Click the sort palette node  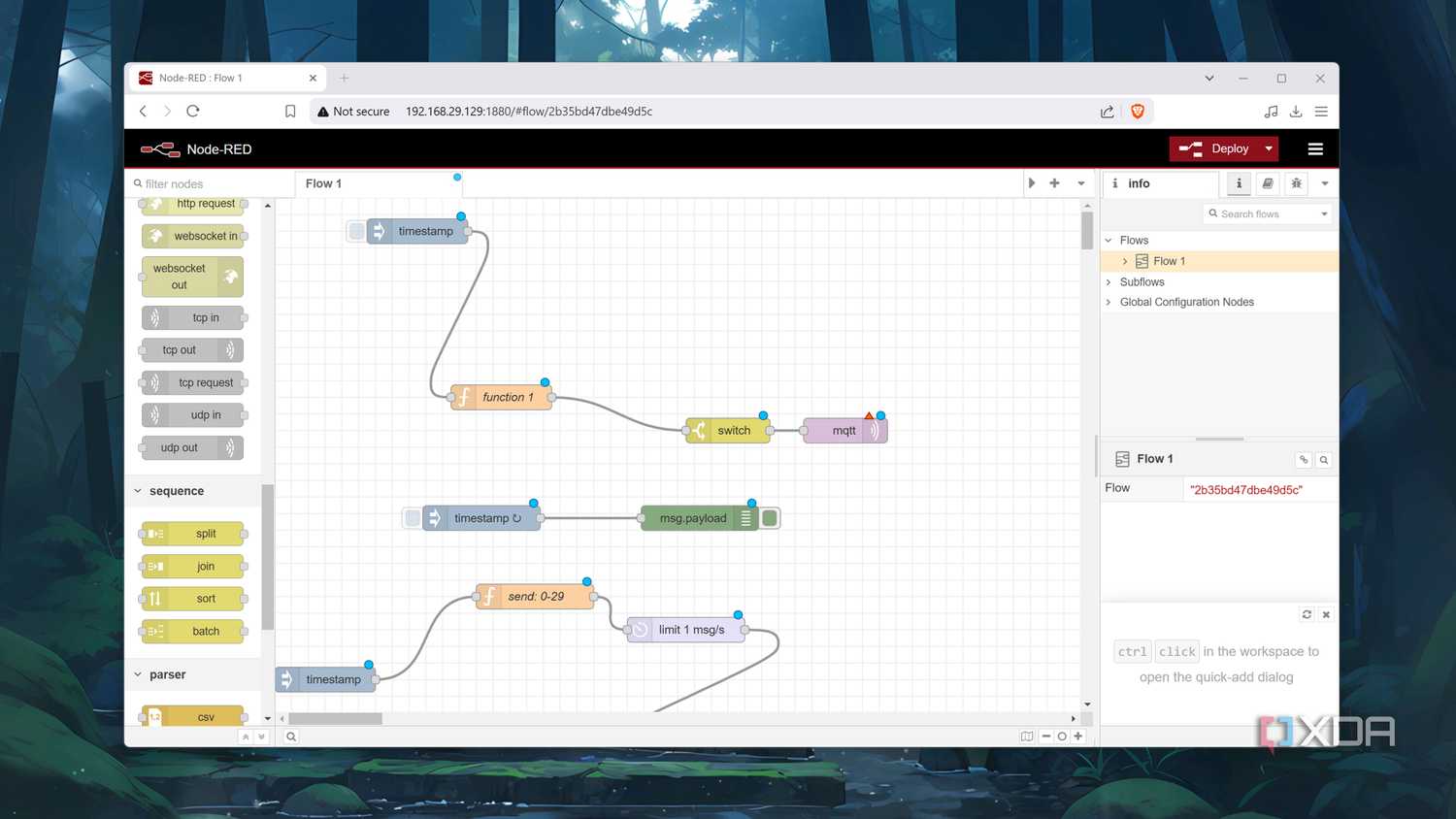(x=194, y=599)
